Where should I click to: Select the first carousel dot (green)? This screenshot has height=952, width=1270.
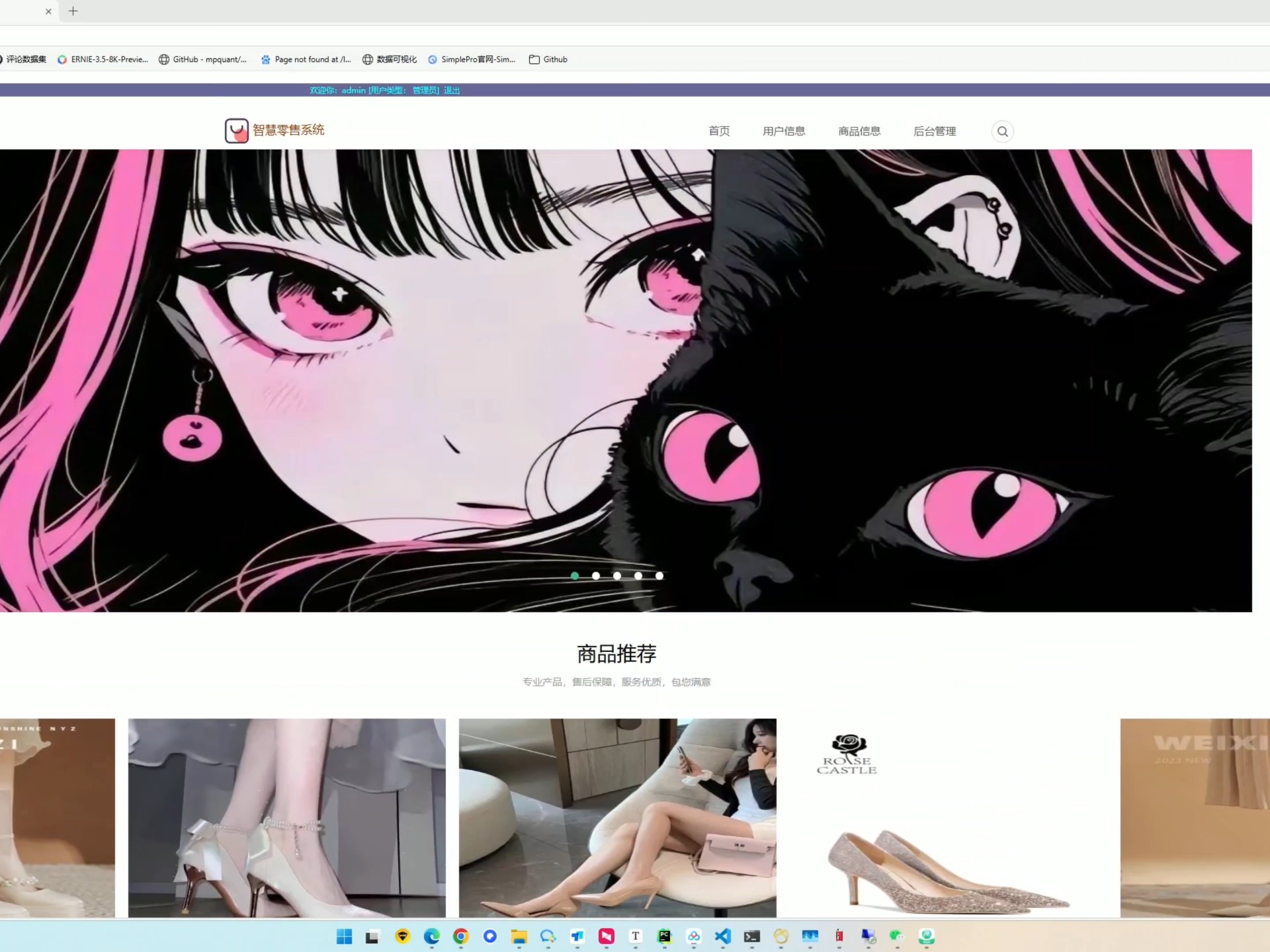click(575, 576)
